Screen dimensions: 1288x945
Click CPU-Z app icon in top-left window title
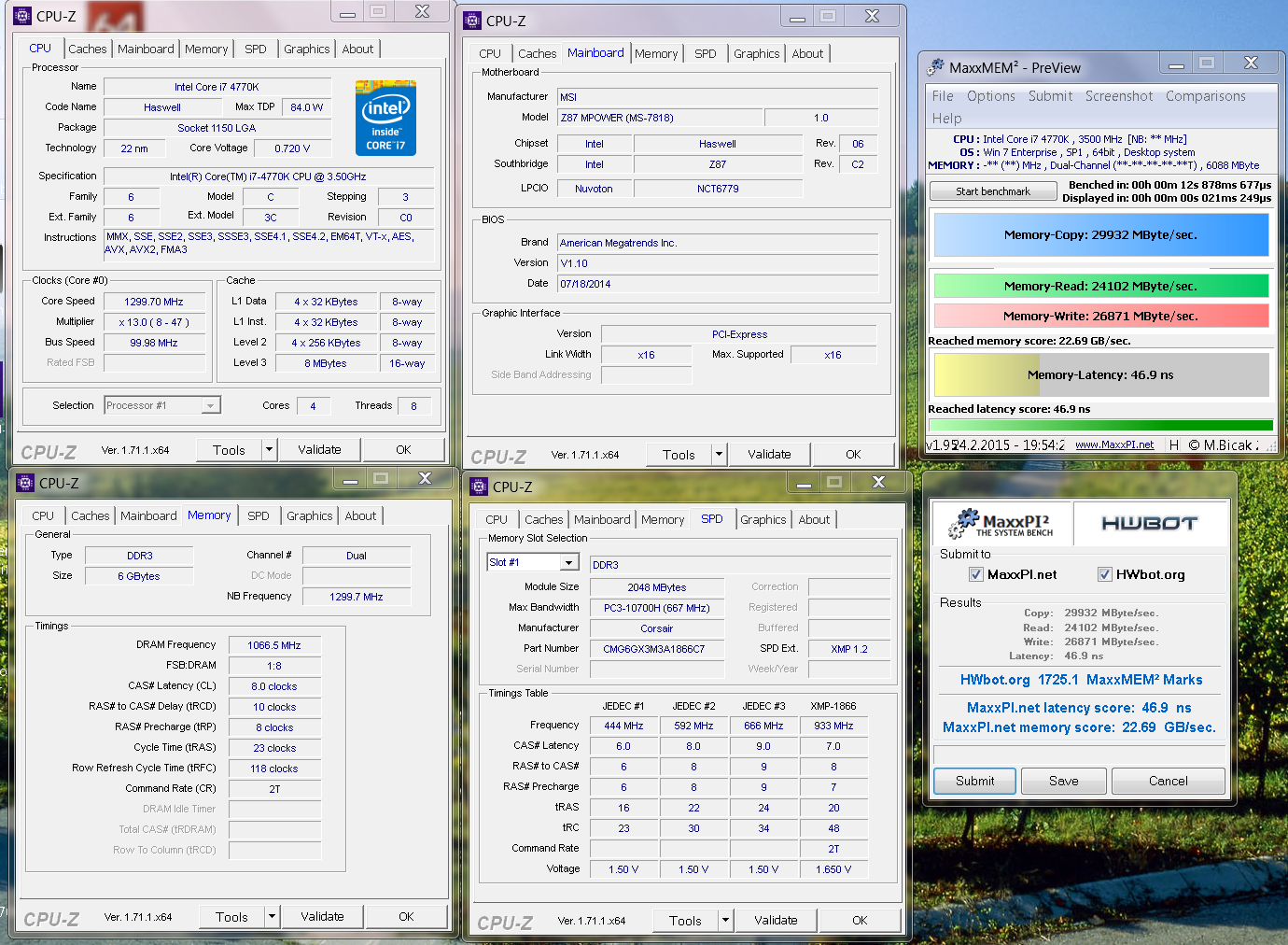[x=22, y=16]
